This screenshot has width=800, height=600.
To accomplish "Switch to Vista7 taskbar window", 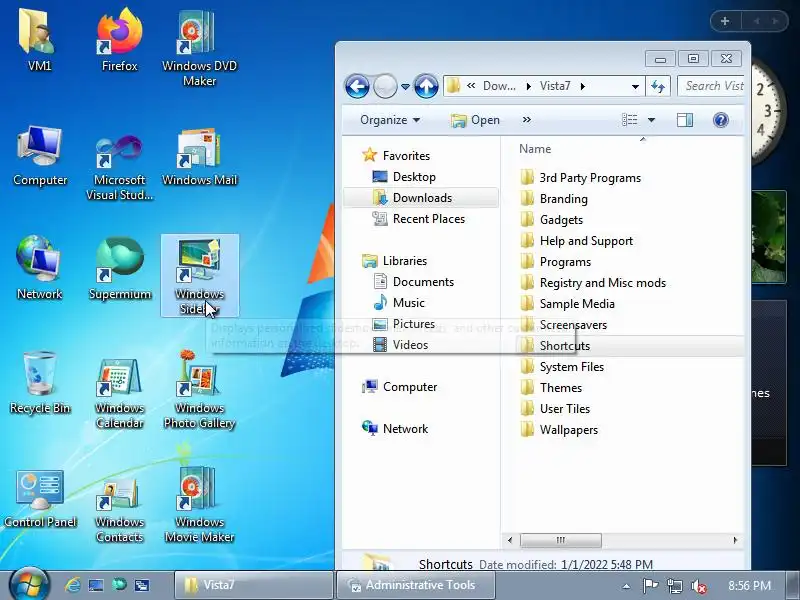I will click(x=254, y=585).
